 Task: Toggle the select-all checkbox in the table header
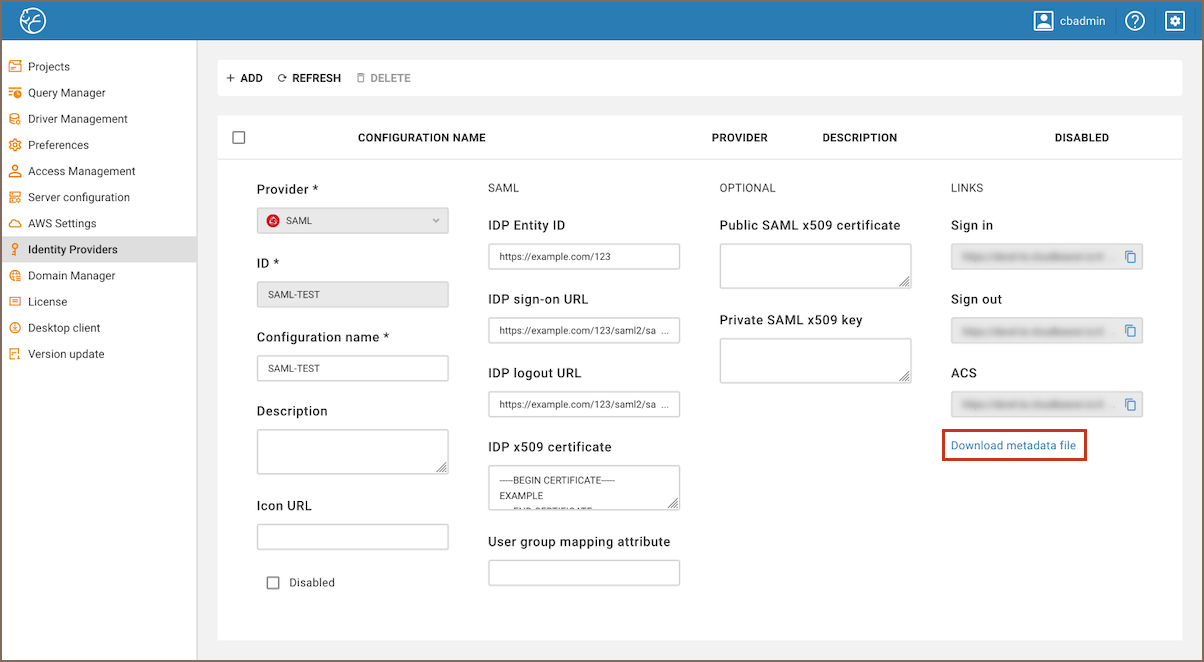(238, 137)
